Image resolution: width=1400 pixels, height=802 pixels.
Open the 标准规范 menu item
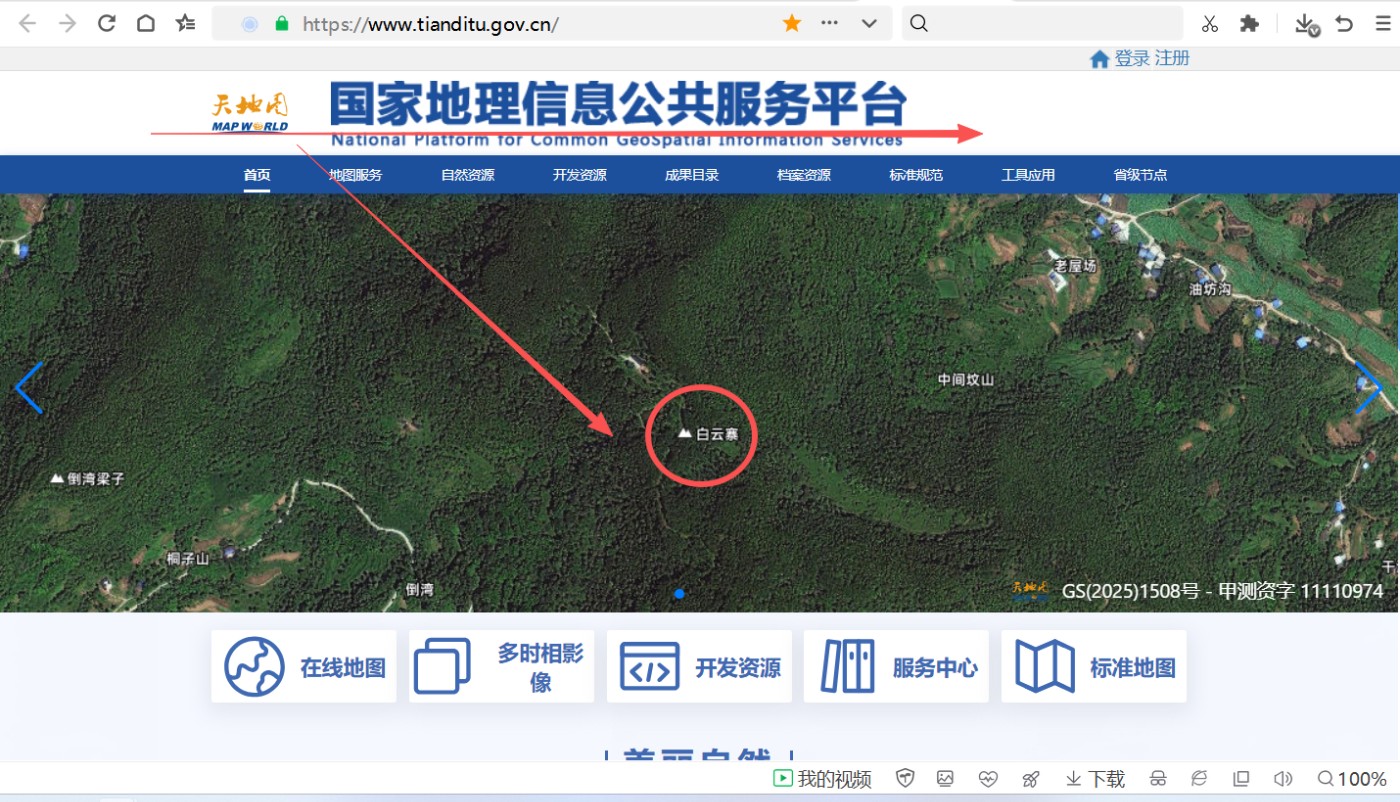click(916, 175)
